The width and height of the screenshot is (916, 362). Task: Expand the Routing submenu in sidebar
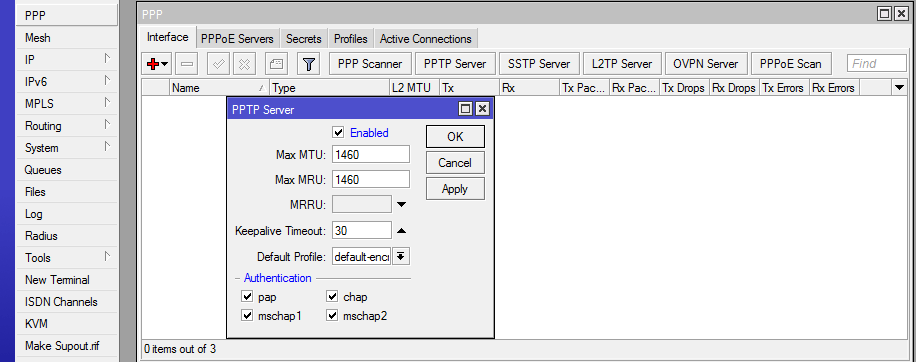point(107,124)
